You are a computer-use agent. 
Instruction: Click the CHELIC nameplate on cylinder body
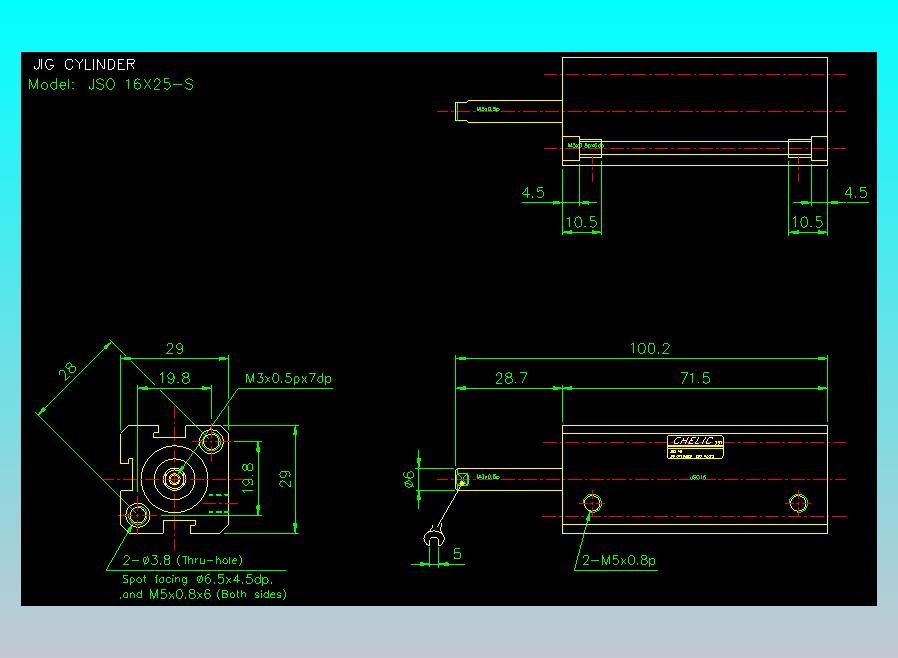pos(695,442)
